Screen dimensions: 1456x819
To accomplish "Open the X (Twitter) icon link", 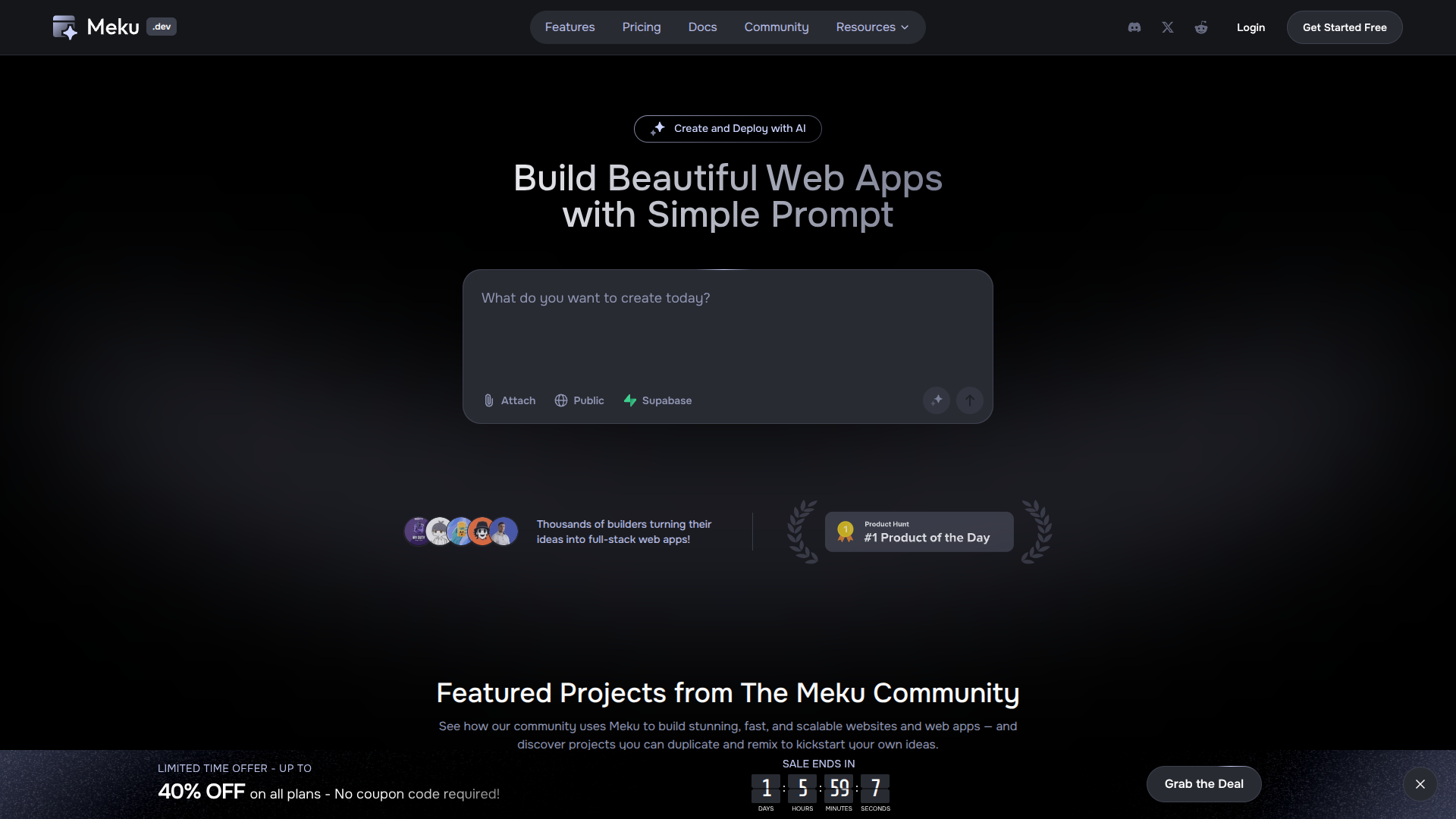I will [1168, 27].
